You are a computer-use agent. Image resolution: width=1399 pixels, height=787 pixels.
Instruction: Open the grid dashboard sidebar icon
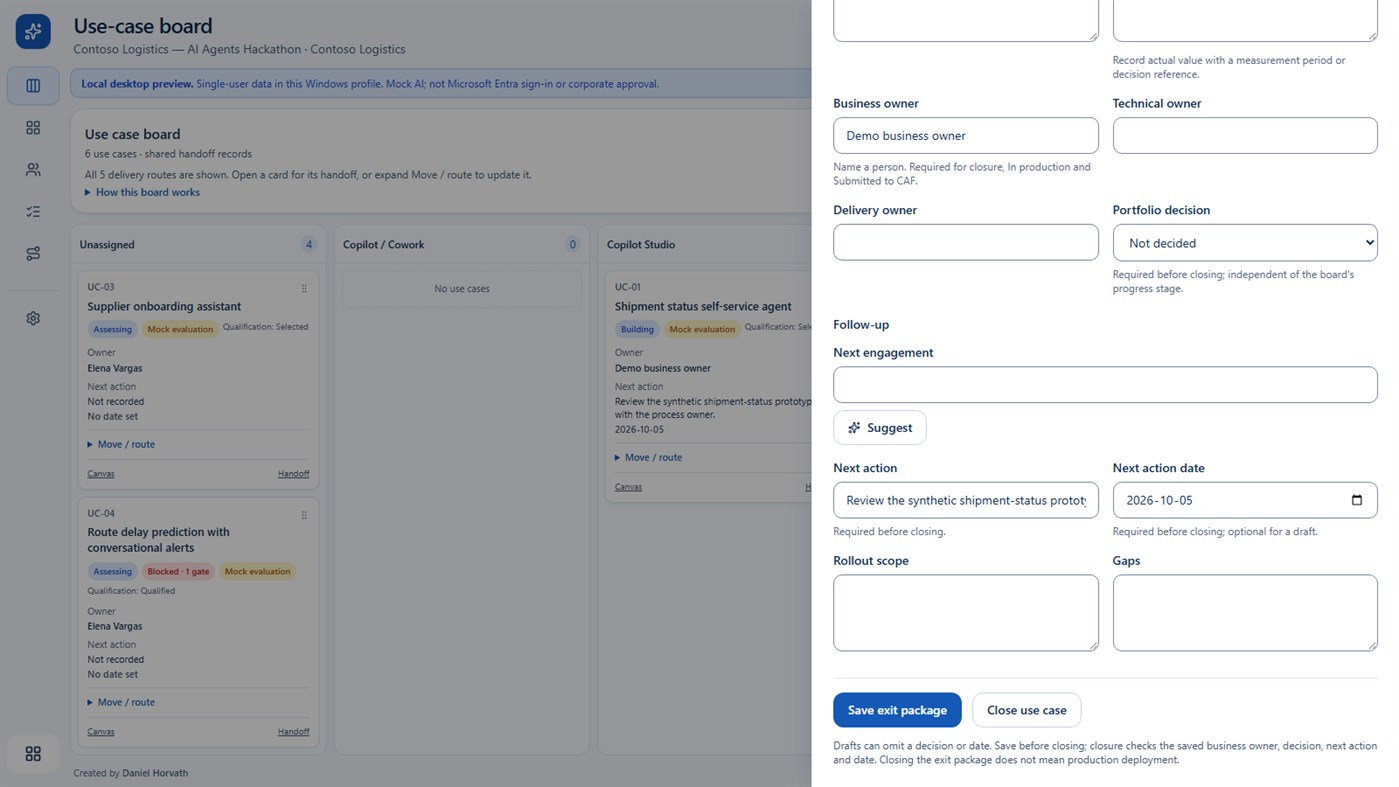click(33, 128)
